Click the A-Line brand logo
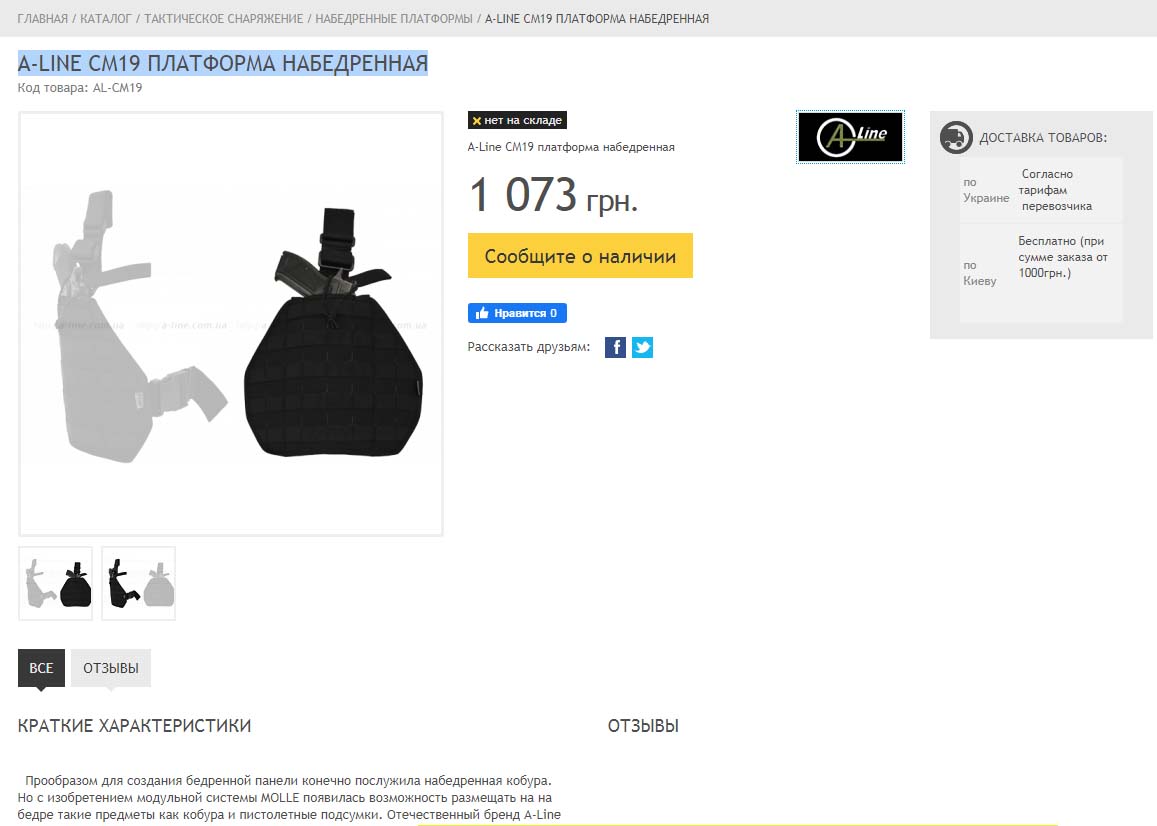 pyautogui.click(x=850, y=137)
